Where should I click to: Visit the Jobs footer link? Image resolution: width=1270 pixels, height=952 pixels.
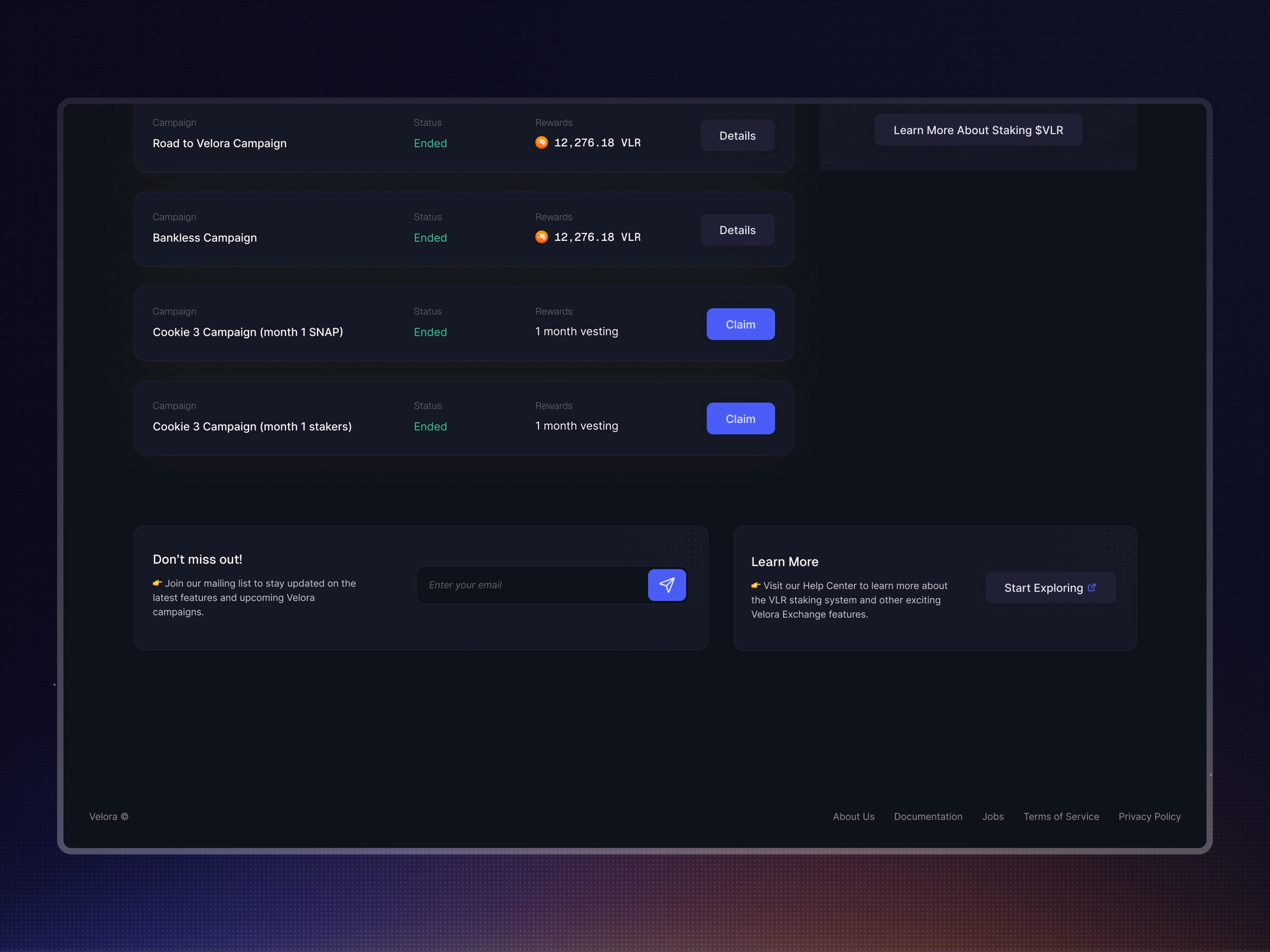click(993, 817)
